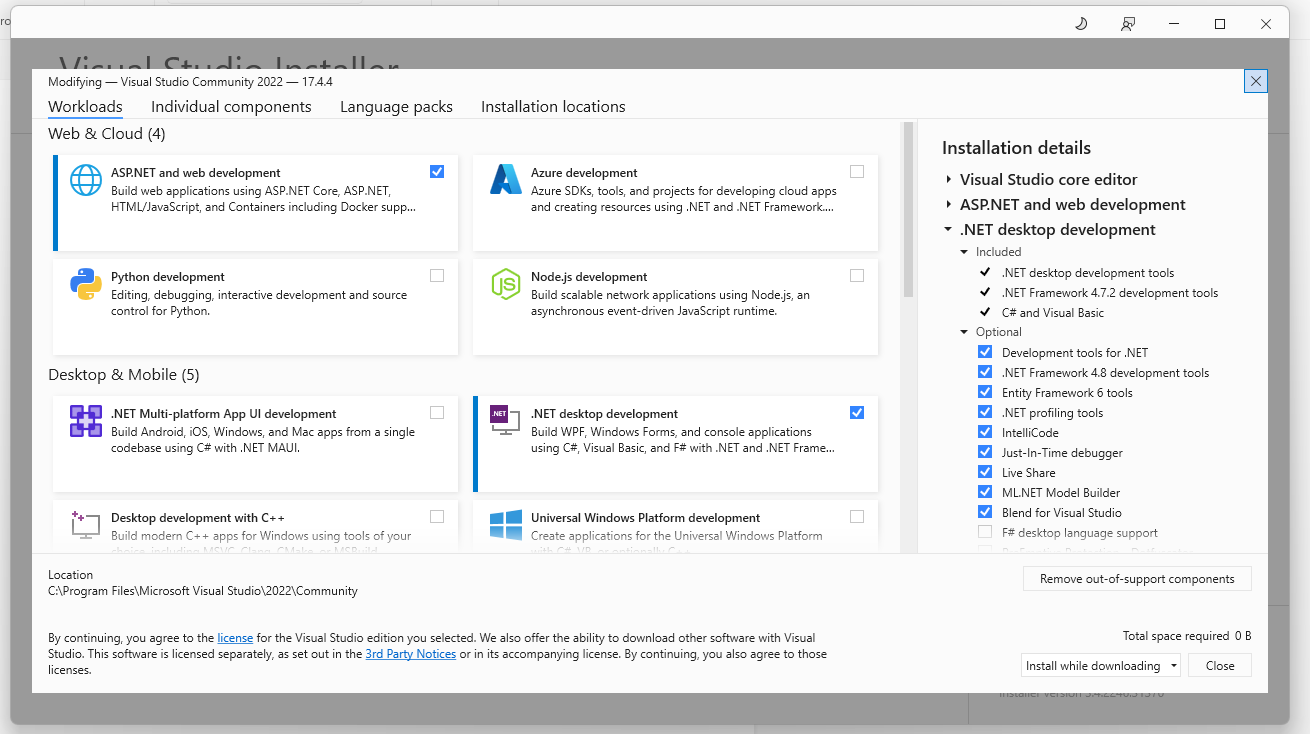The image size is (1310, 734).
Task: Click the Desktop & Mobile (5) heading
Action: point(124,375)
